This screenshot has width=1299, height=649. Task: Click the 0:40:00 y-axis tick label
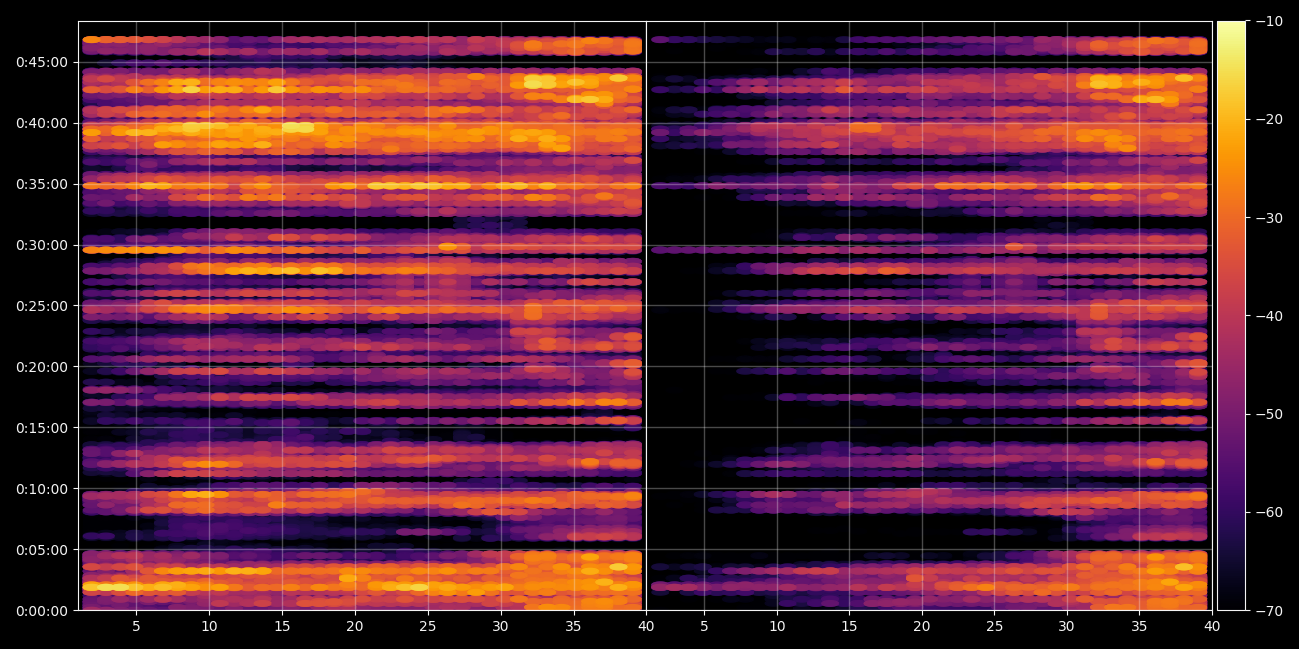click(42, 123)
